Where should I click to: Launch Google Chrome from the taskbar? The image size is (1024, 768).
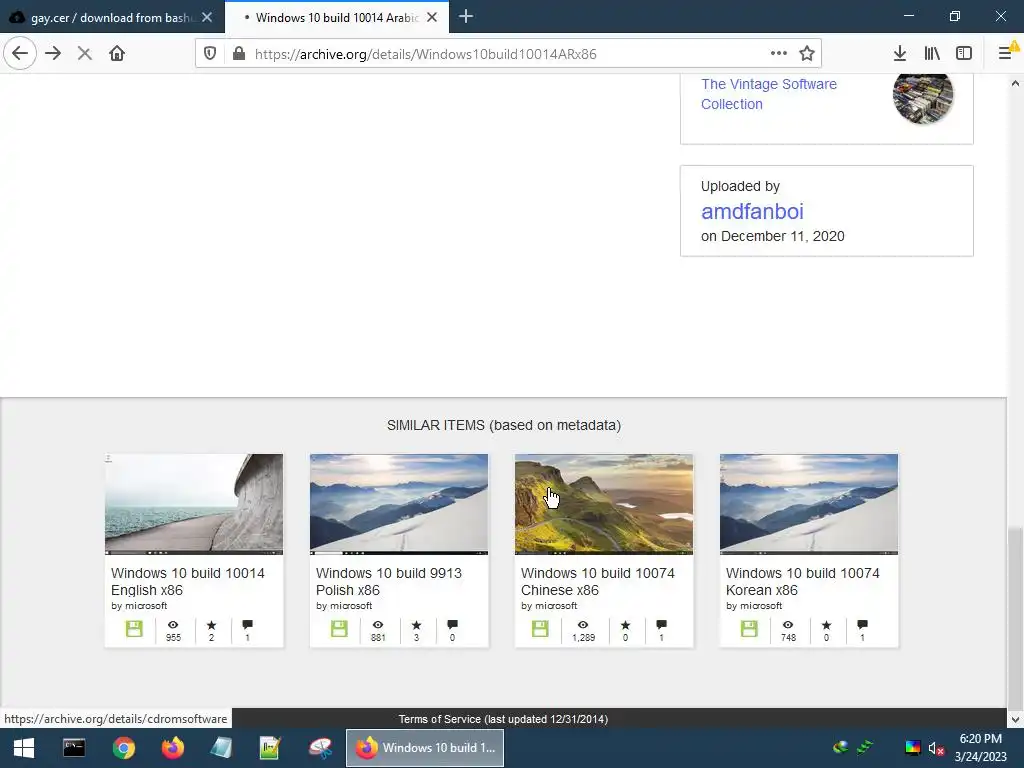(123, 748)
